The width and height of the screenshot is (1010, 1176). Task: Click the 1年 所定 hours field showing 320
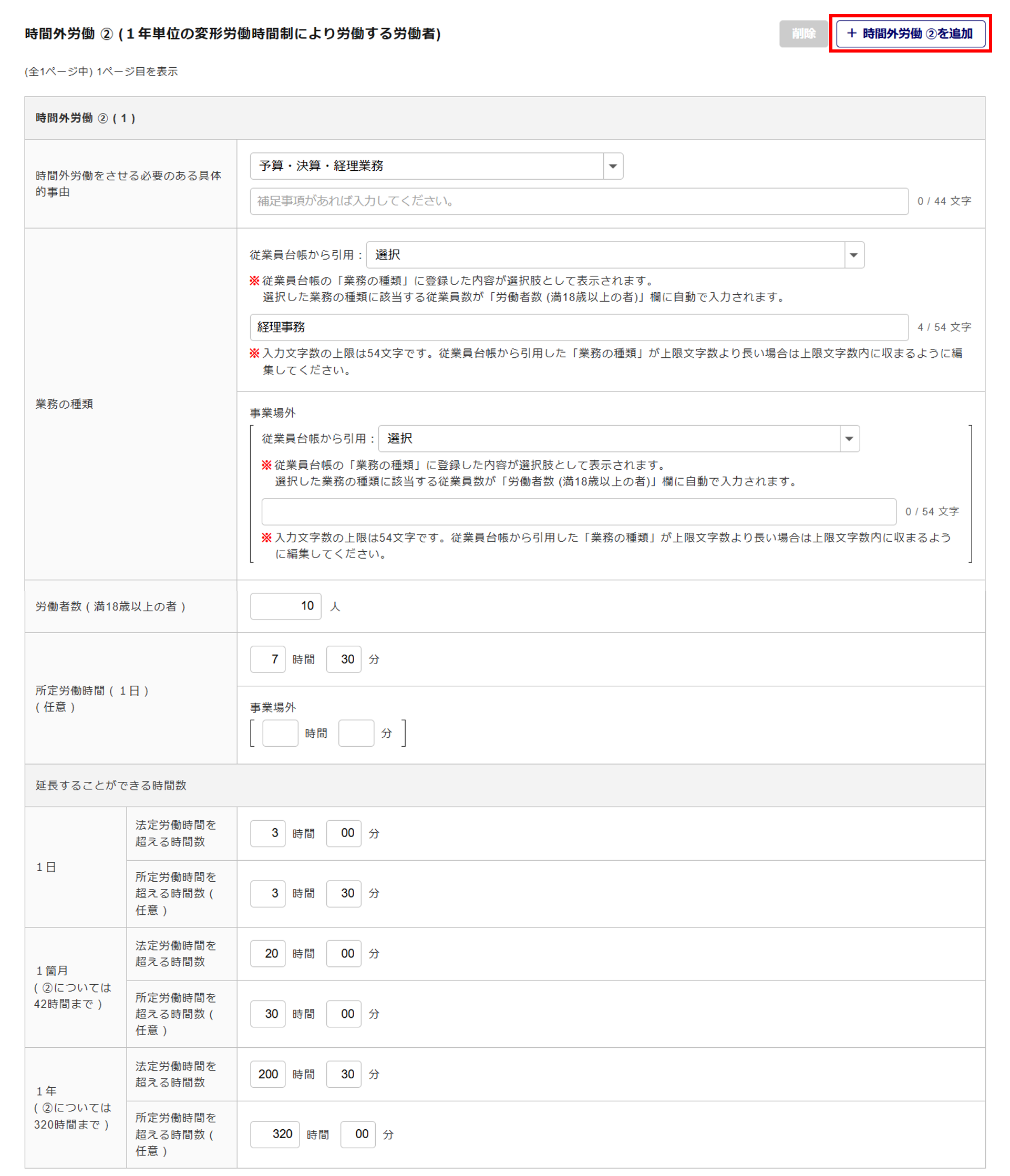click(275, 1134)
